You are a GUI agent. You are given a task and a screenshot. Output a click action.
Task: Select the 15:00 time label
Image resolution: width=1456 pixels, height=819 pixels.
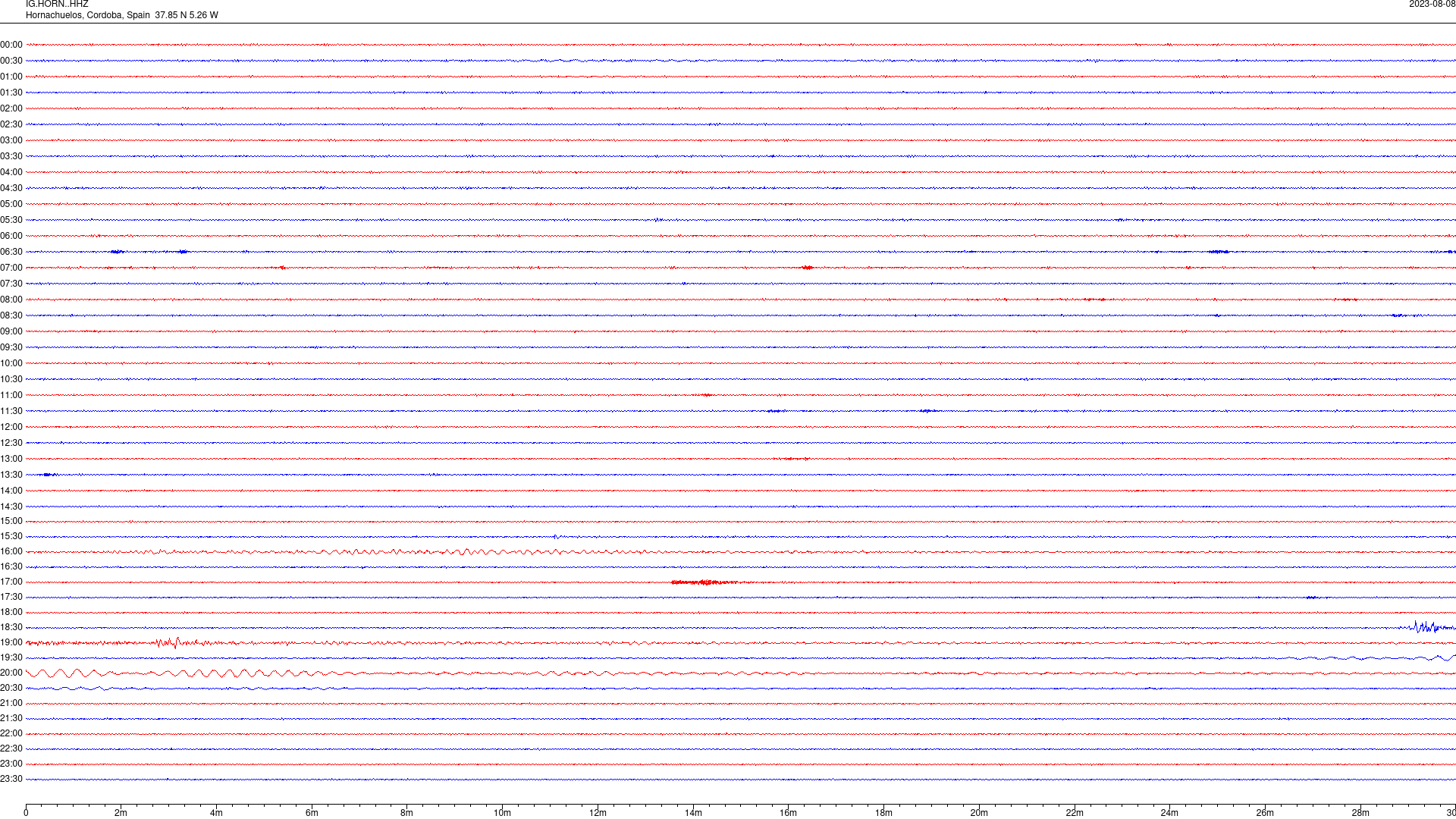coord(11,521)
